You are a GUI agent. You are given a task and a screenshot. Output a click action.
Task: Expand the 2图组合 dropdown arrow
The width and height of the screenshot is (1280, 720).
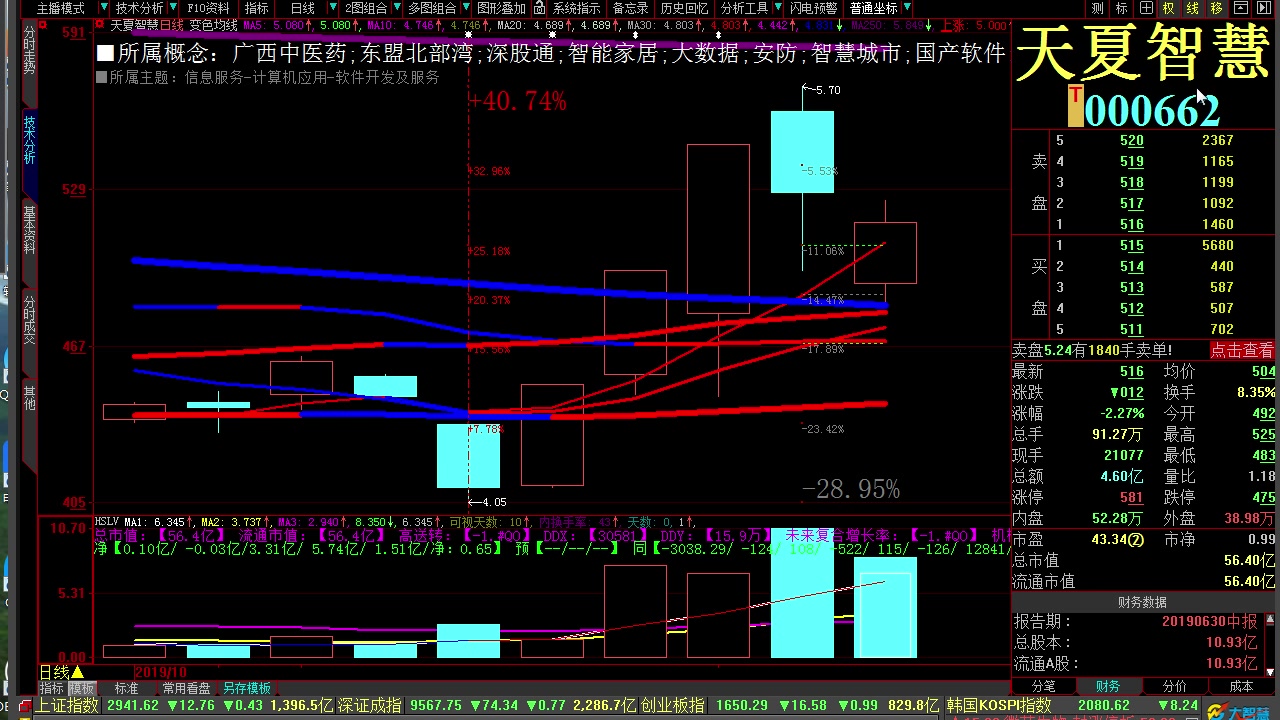(397, 8)
